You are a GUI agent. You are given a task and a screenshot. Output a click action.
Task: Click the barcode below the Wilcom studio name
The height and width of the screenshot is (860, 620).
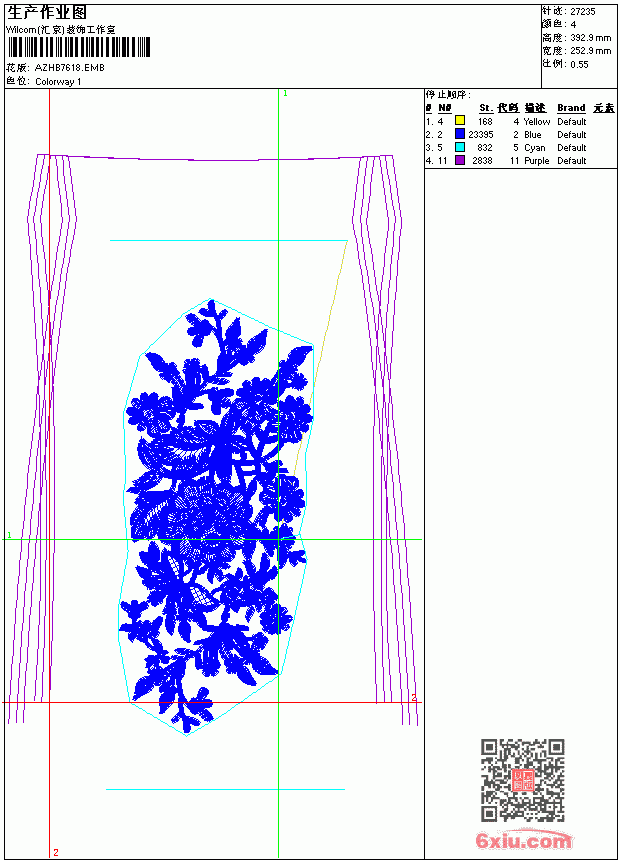click(78, 47)
